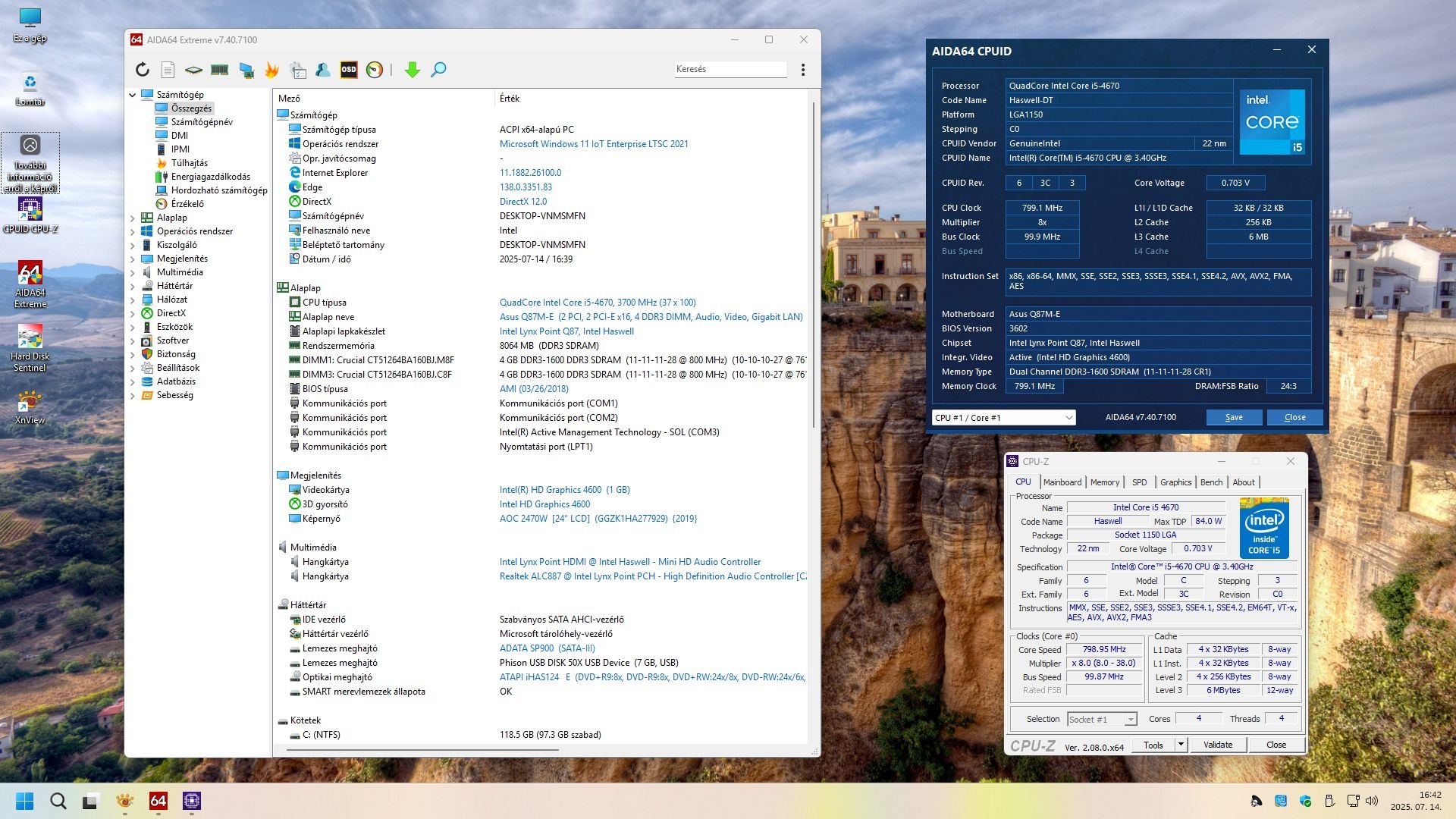The width and height of the screenshot is (1456, 819).
Task: Click the Keresés search input field
Action: pos(730,69)
